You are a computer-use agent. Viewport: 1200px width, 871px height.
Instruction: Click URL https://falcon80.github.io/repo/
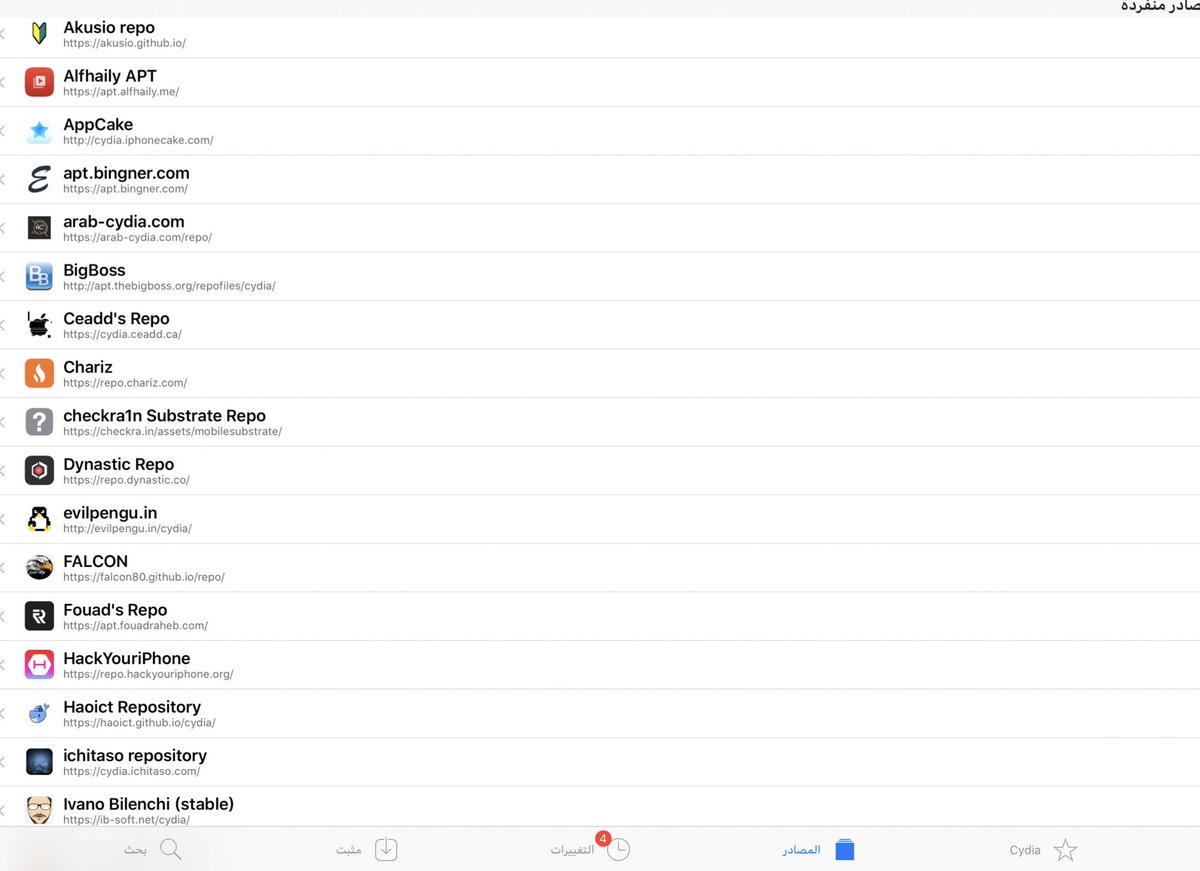(x=144, y=577)
